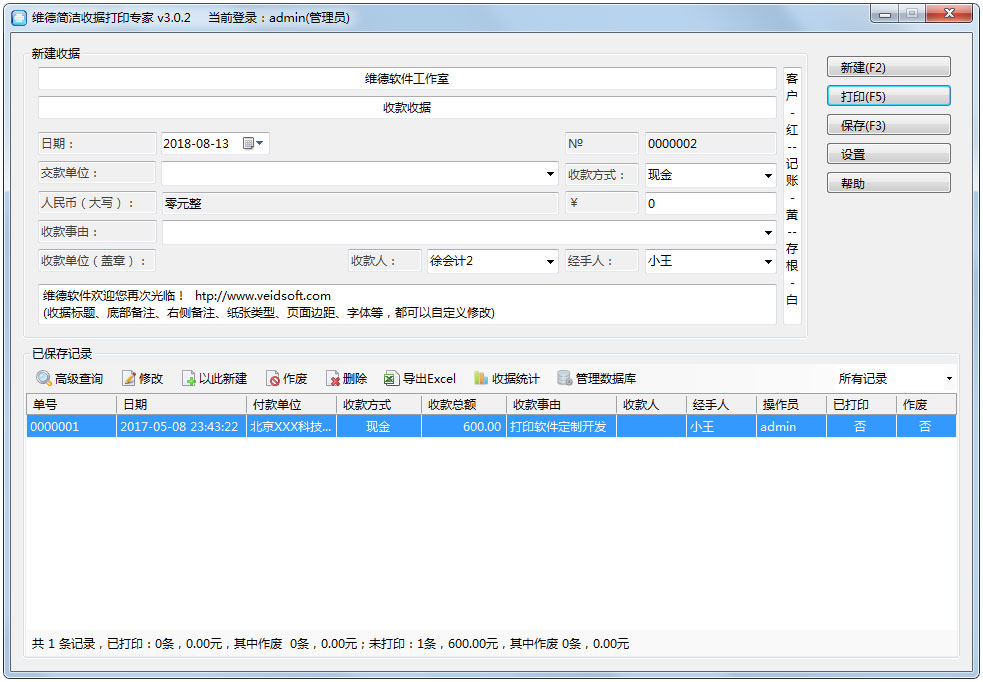The width and height of the screenshot is (983, 682).
Task: Click the status bar record summary text
Action: click(x=330, y=644)
